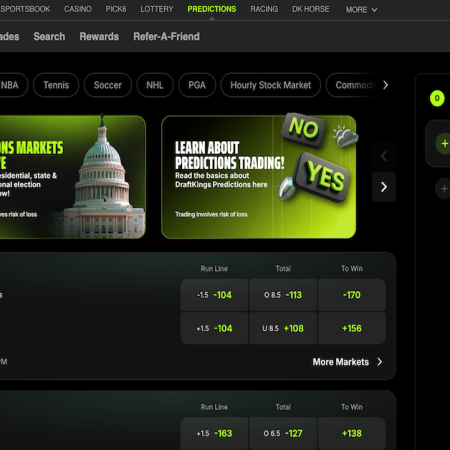Filter by Tennis category chip
The height and width of the screenshot is (450, 450).
(x=56, y=85)
